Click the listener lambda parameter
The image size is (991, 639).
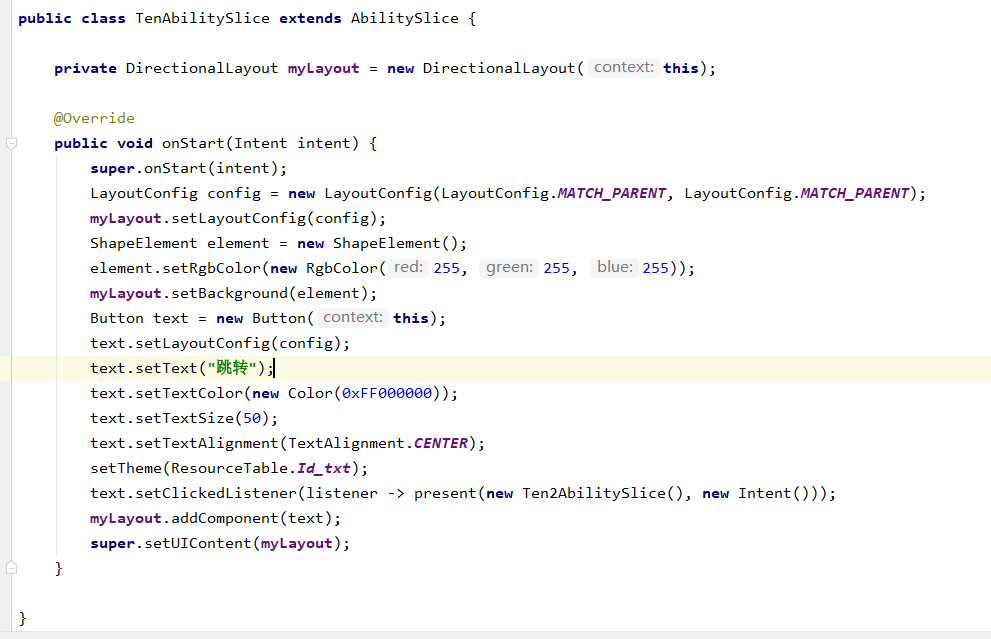point(342,493)
